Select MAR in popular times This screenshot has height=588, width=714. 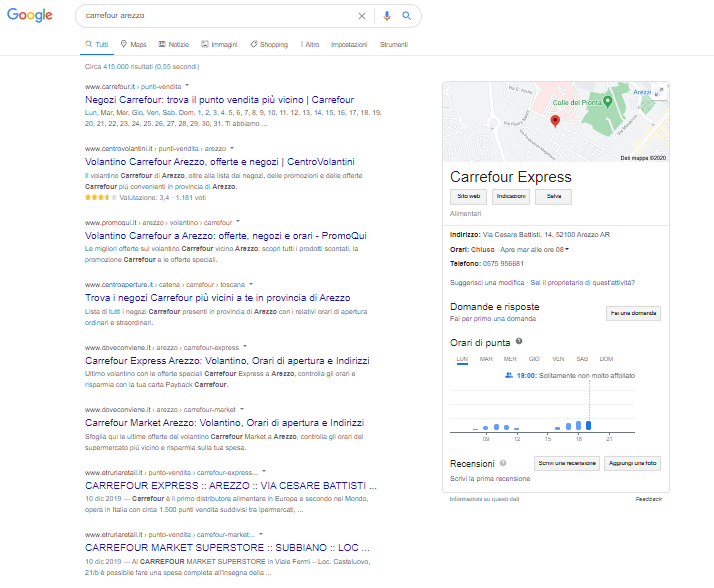pos(486,359)
